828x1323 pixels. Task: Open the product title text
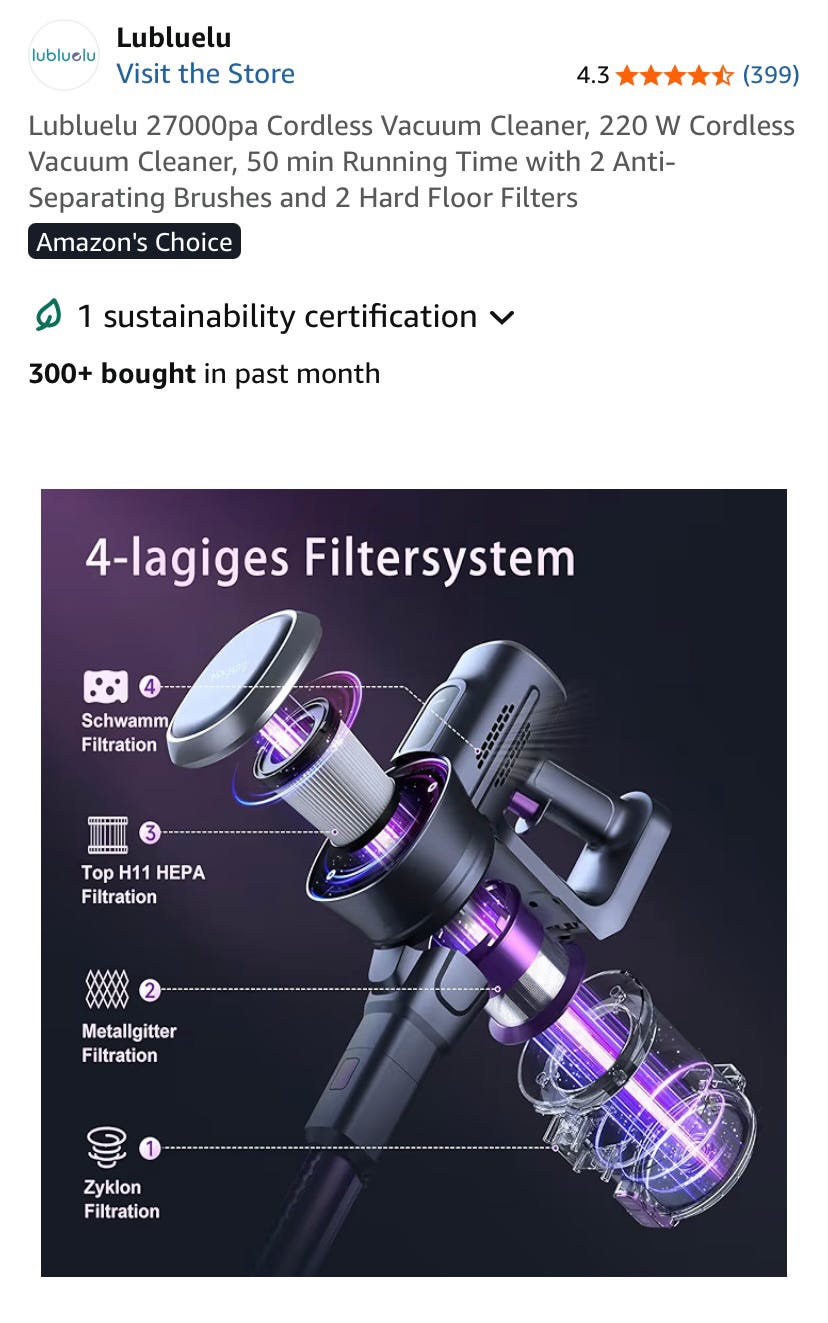(412, 162)
